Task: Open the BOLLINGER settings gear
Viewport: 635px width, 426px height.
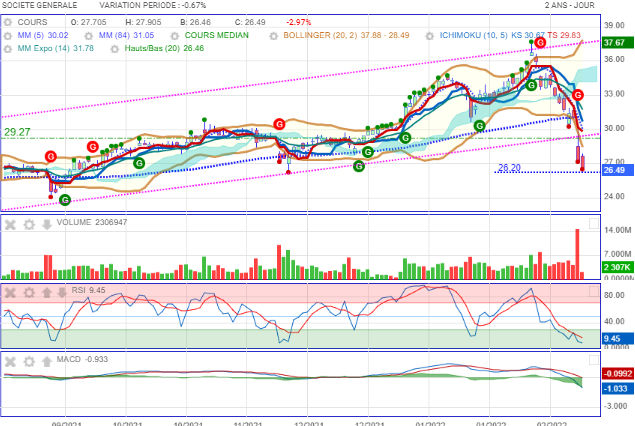Action: 274,36
